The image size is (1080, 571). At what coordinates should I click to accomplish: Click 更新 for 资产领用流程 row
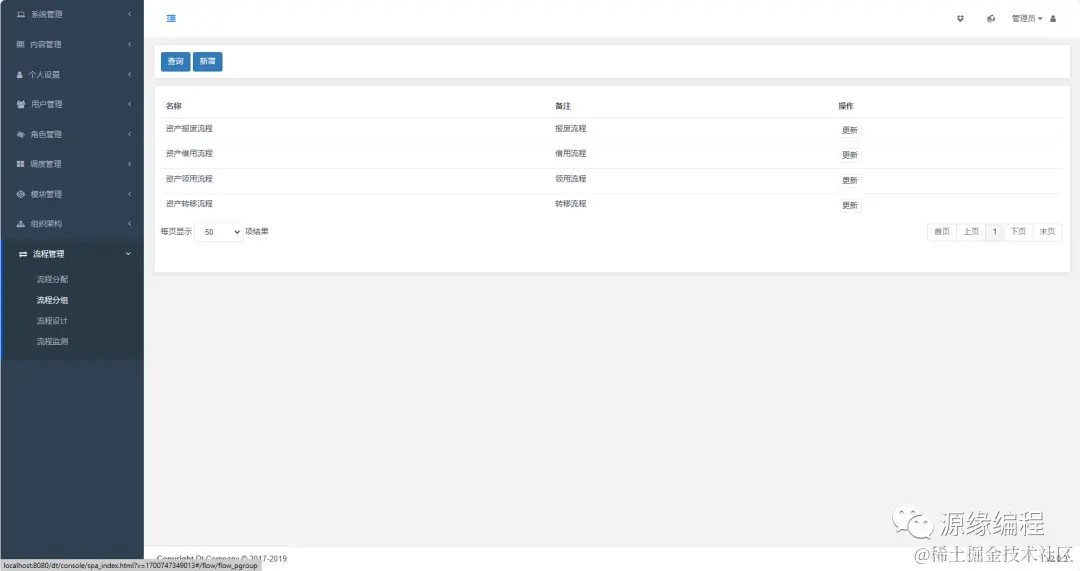850,180
